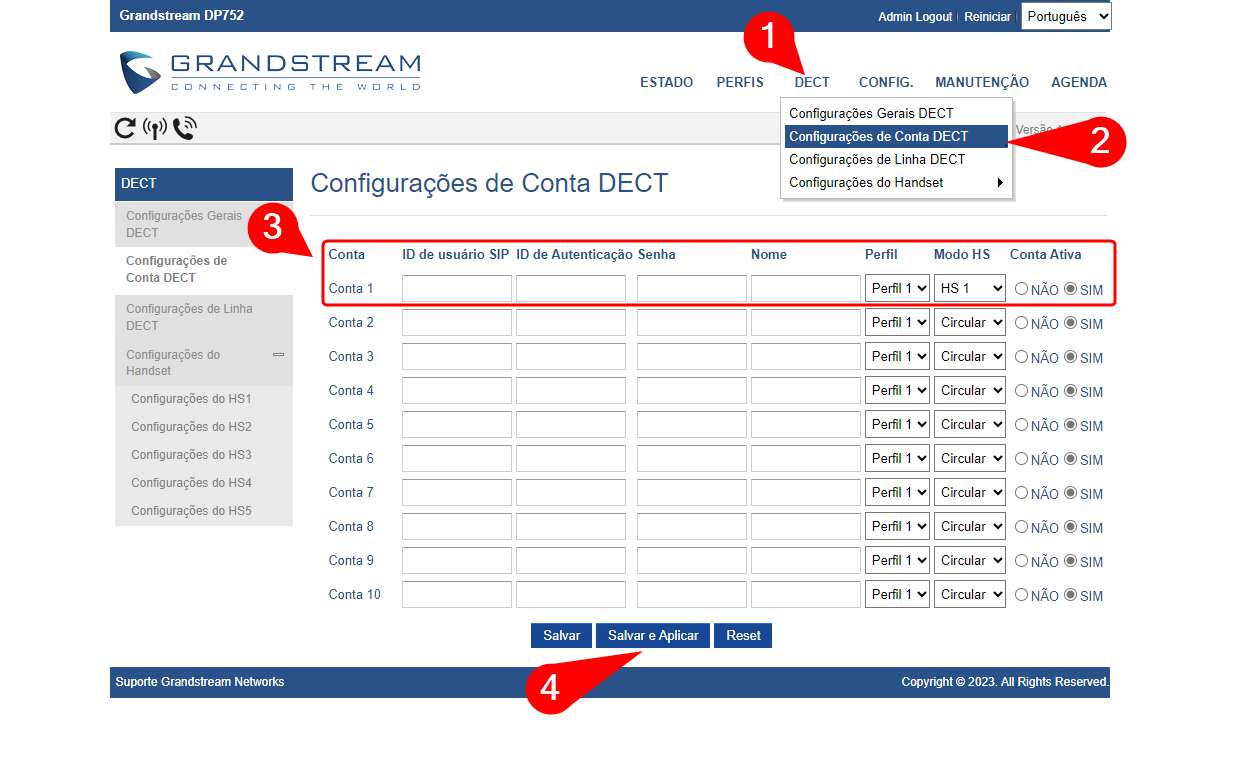Click the refresh/reload icon in toolbar
Screen dimensions: 1235x777
[125, 128]
